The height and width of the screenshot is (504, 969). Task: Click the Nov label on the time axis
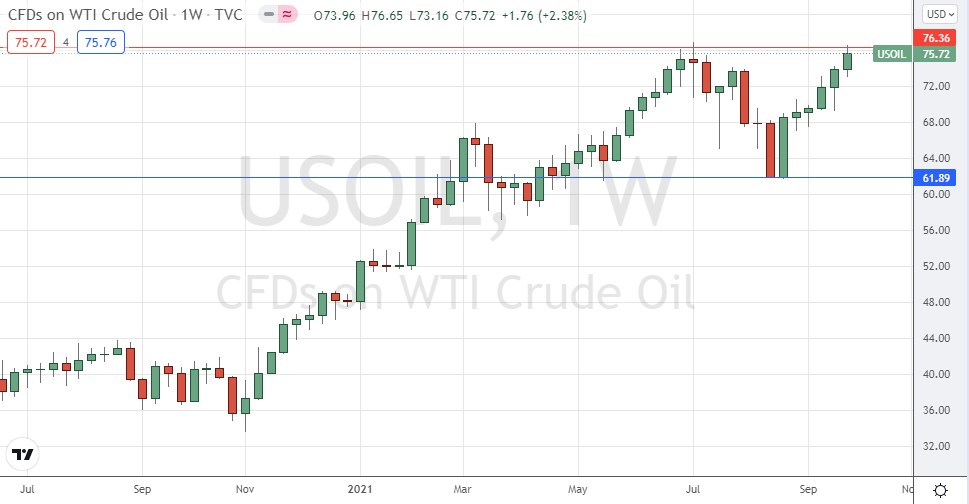pyautogui.click(x=245, y=490)
